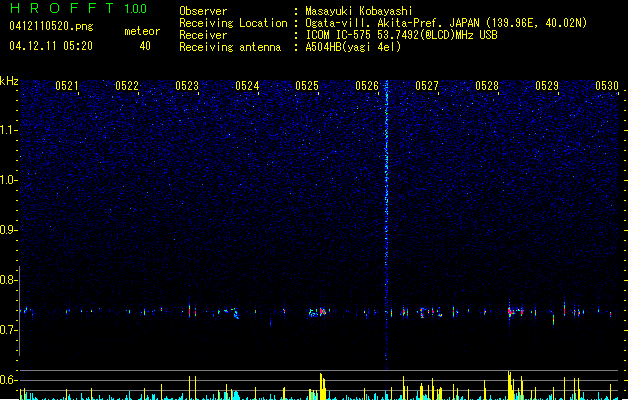Image resolution: width=629 pixels, height=400 pixels.
Task: Click the tall yellow intensity peak after 0528
Action: 509,385
